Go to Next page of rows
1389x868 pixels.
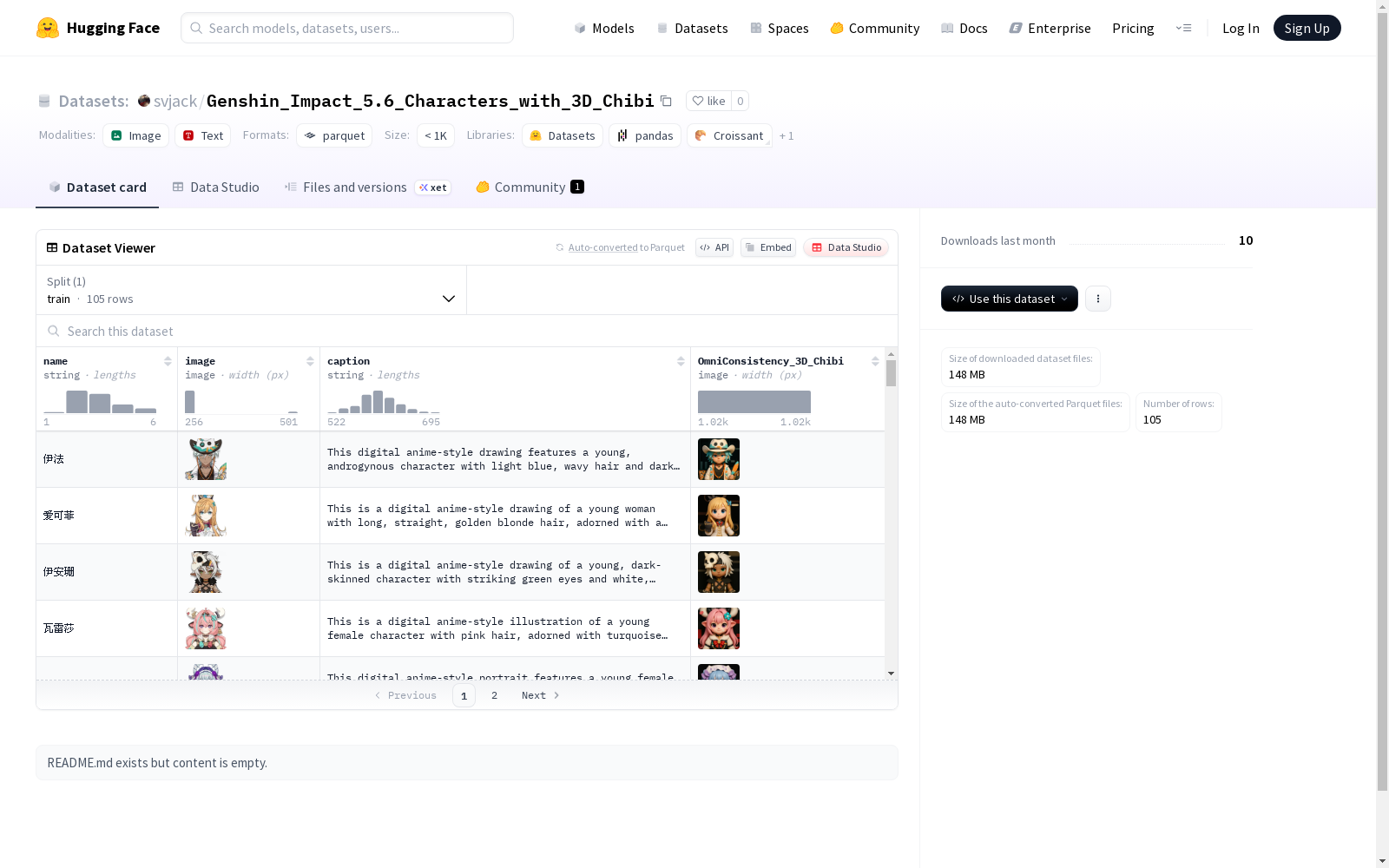(540, 695)
